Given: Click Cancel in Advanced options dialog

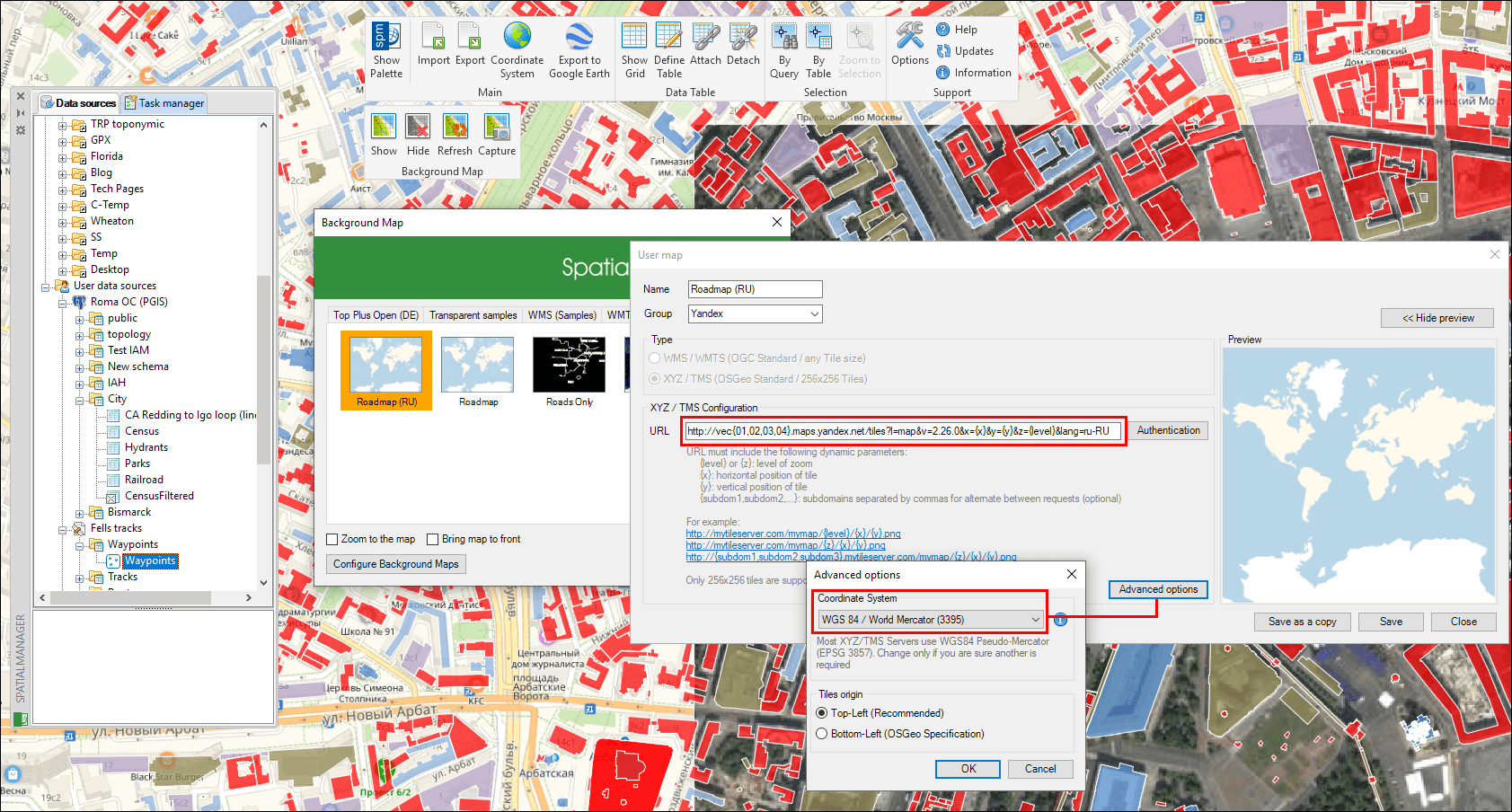Looking at the screenshot, I should pos(1040,769).
